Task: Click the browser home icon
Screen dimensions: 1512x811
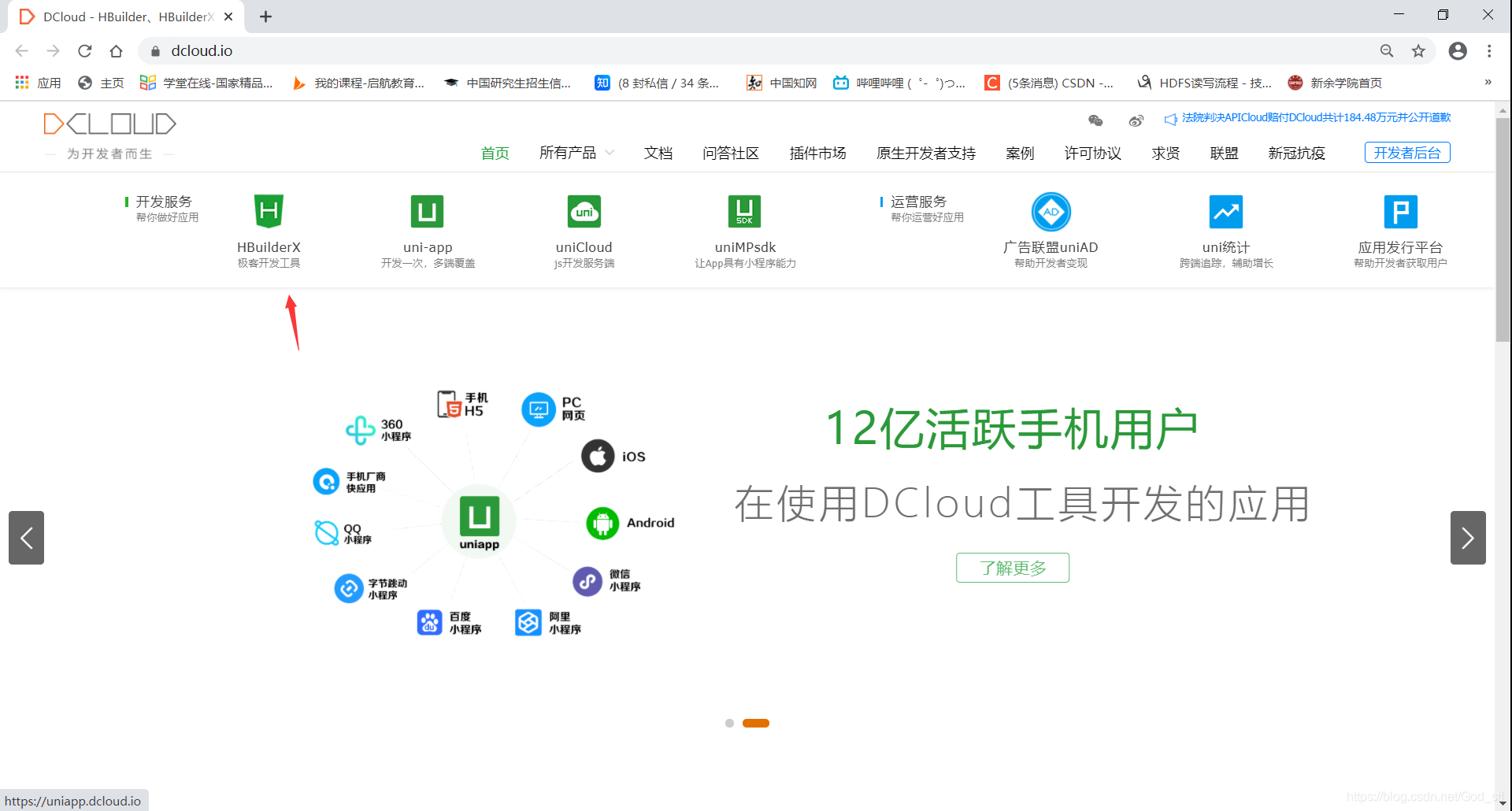Action: tap(117, 51)
